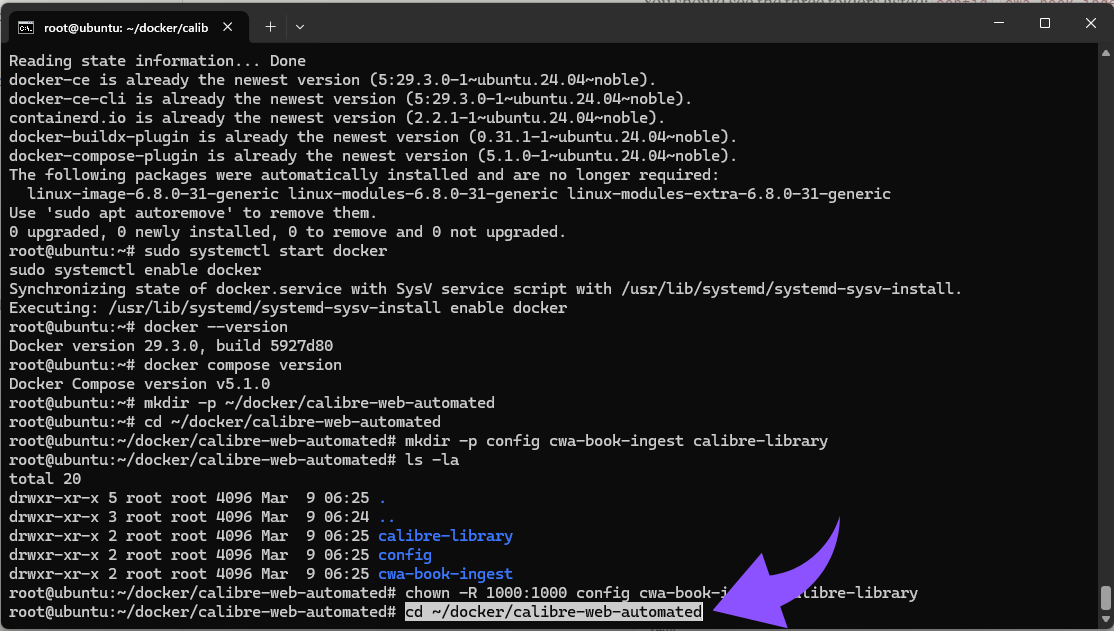Click the chown -R 1000:1000 command line

pyautogui.click(x=550, y=592)
